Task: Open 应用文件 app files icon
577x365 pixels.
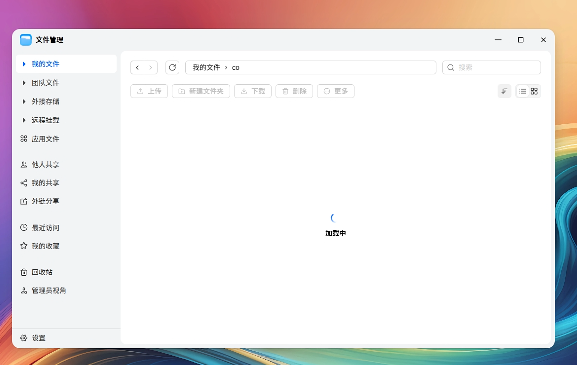Action: coord(24,139)
